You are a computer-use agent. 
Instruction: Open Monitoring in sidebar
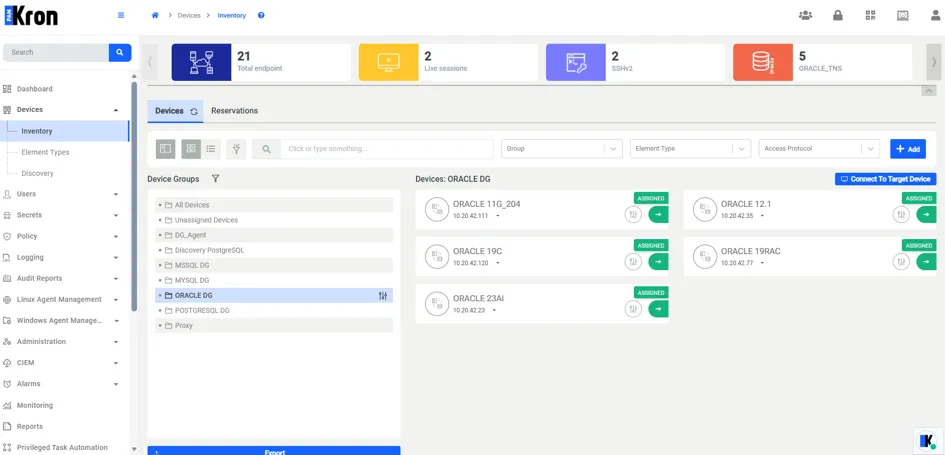point(35,405)
